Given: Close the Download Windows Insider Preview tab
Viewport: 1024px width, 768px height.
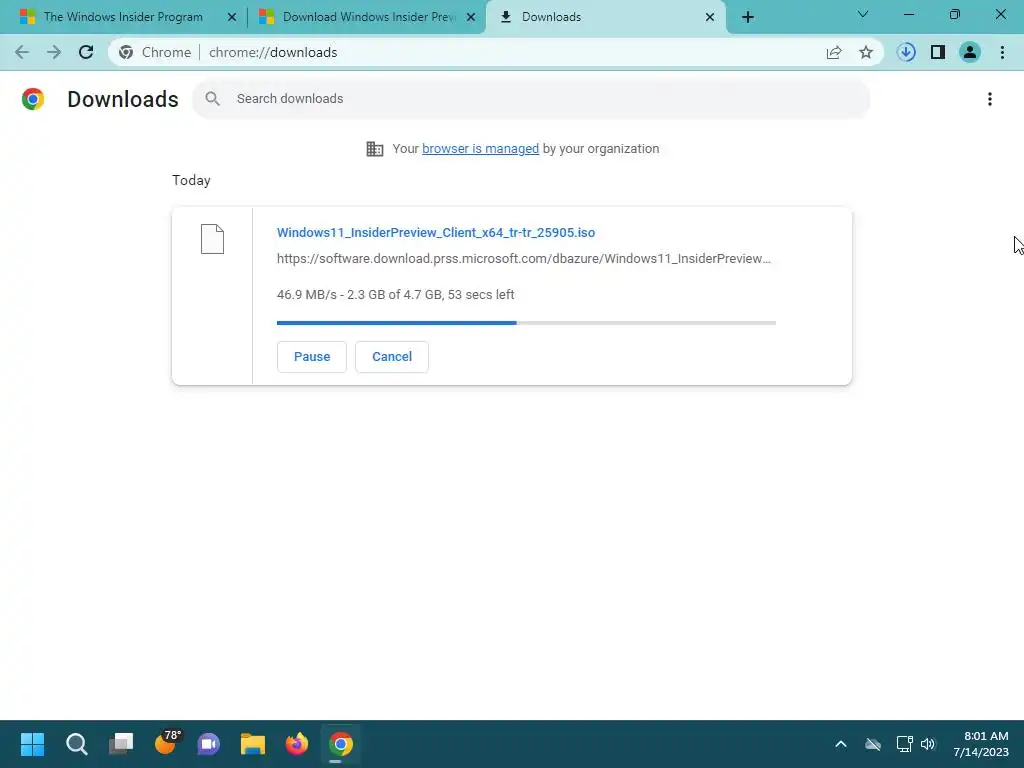Looking at the screenshot, I should click(471, 17).
